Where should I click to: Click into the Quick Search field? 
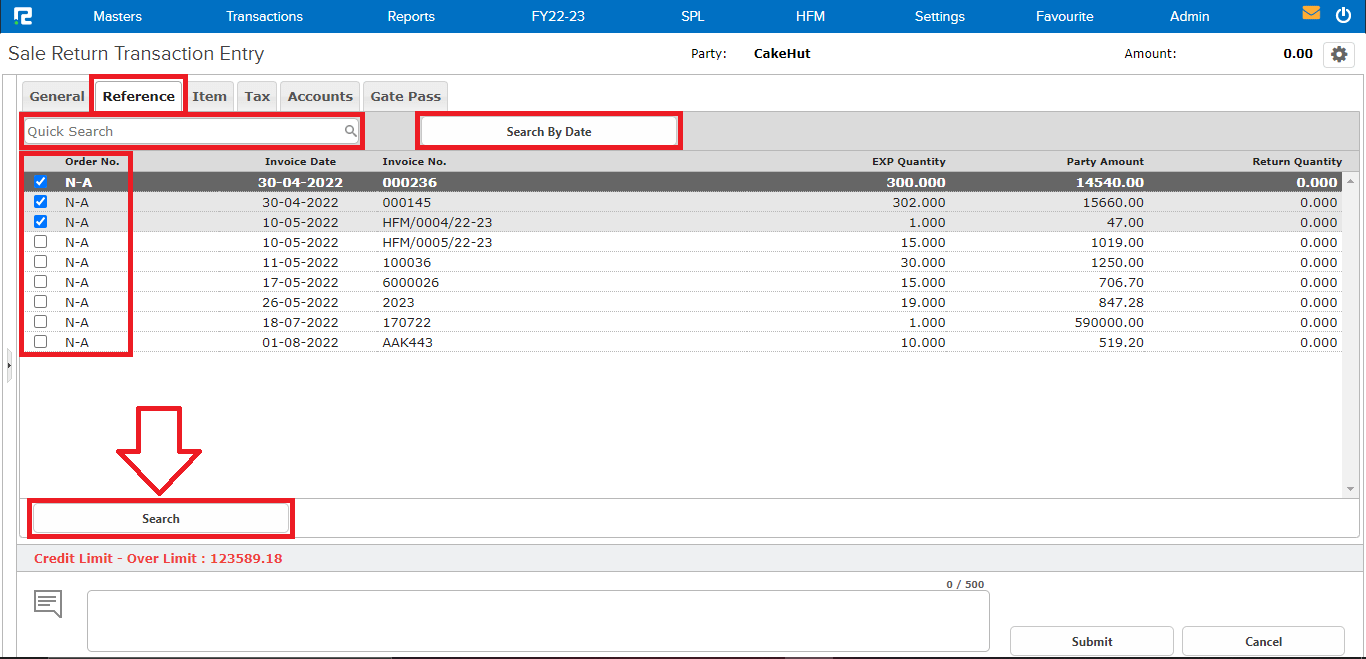(180, 131)
